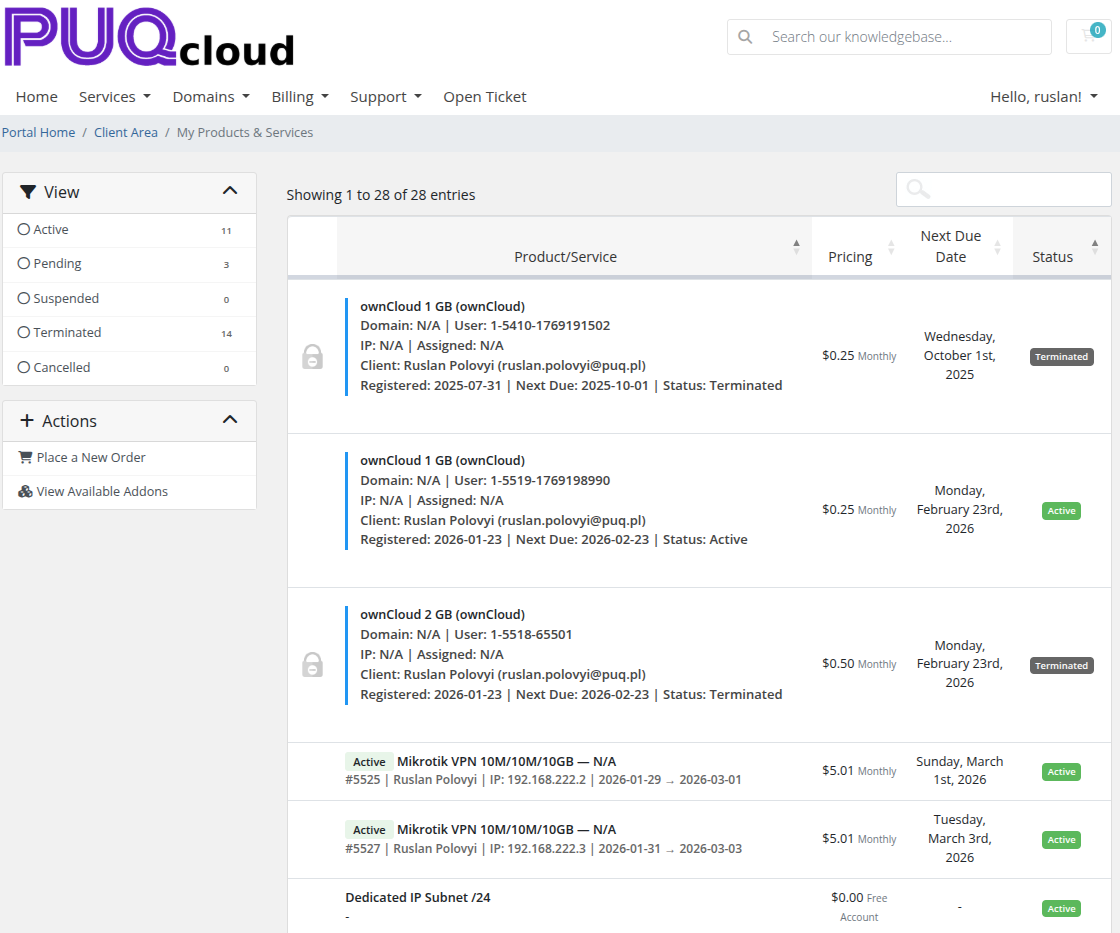
Task: Click the knowledgebase search magnifier icon
Action: coord(745,37)
